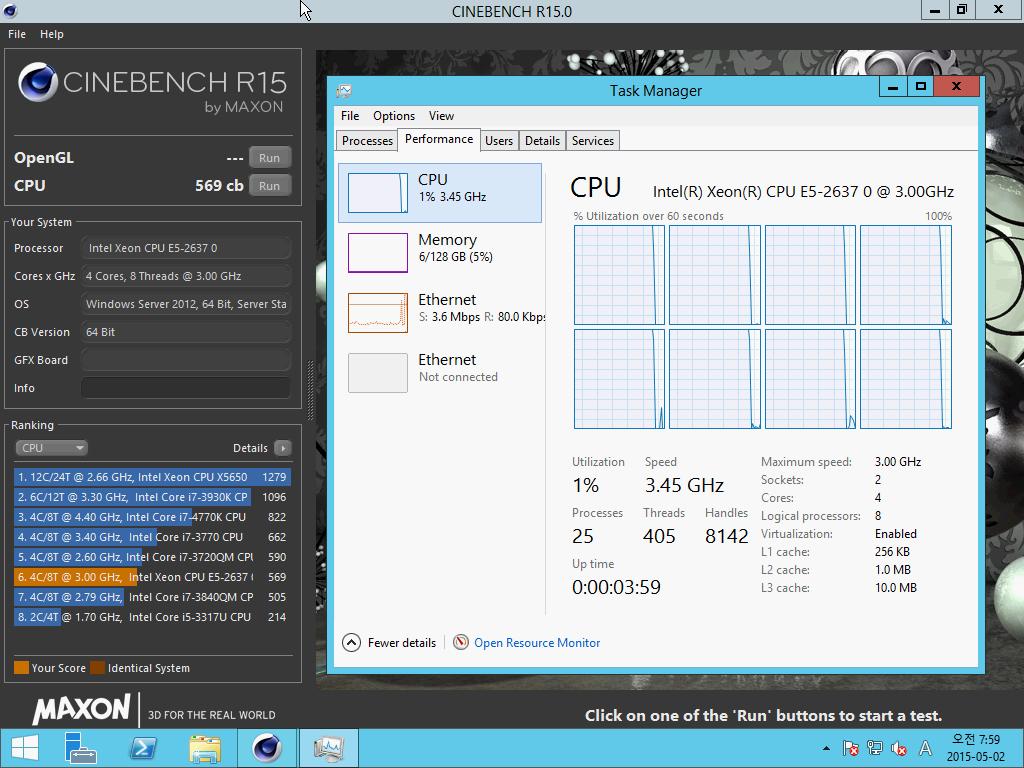The height and width of the screenshot is (768, 1024).
Task: Click the Cores x GHz field
Action: pyautogui.click(x=186, y=276)
